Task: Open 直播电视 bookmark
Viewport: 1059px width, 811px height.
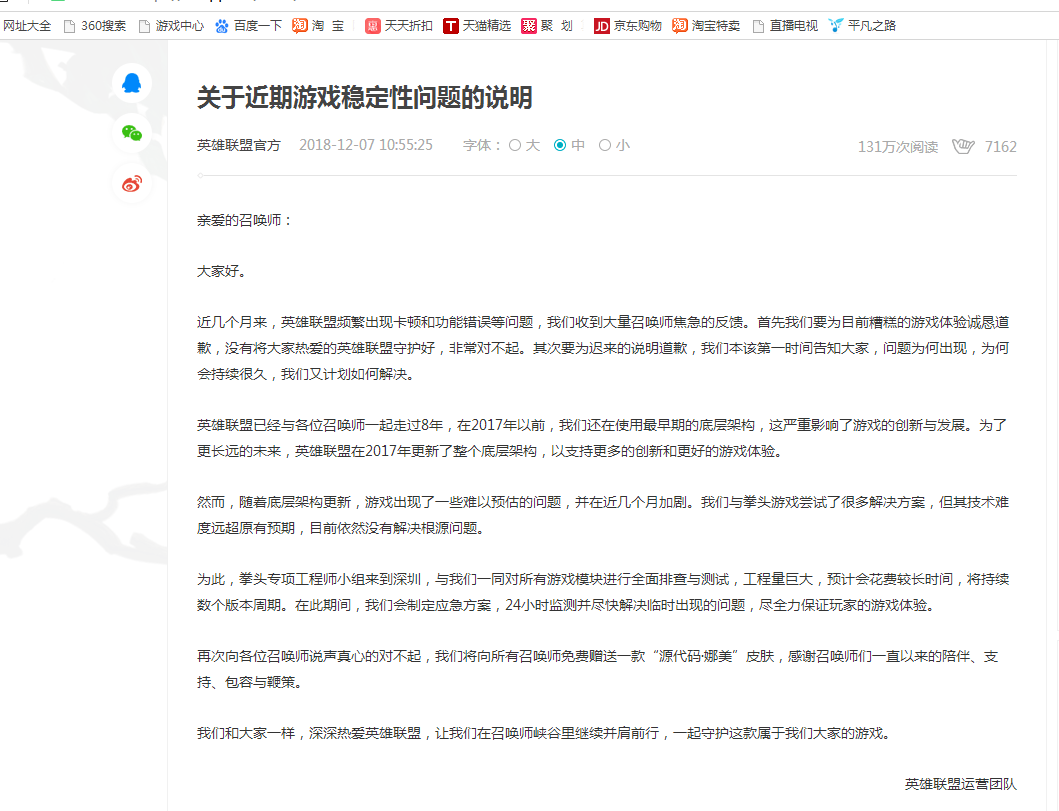Action: tap(784, 25)
